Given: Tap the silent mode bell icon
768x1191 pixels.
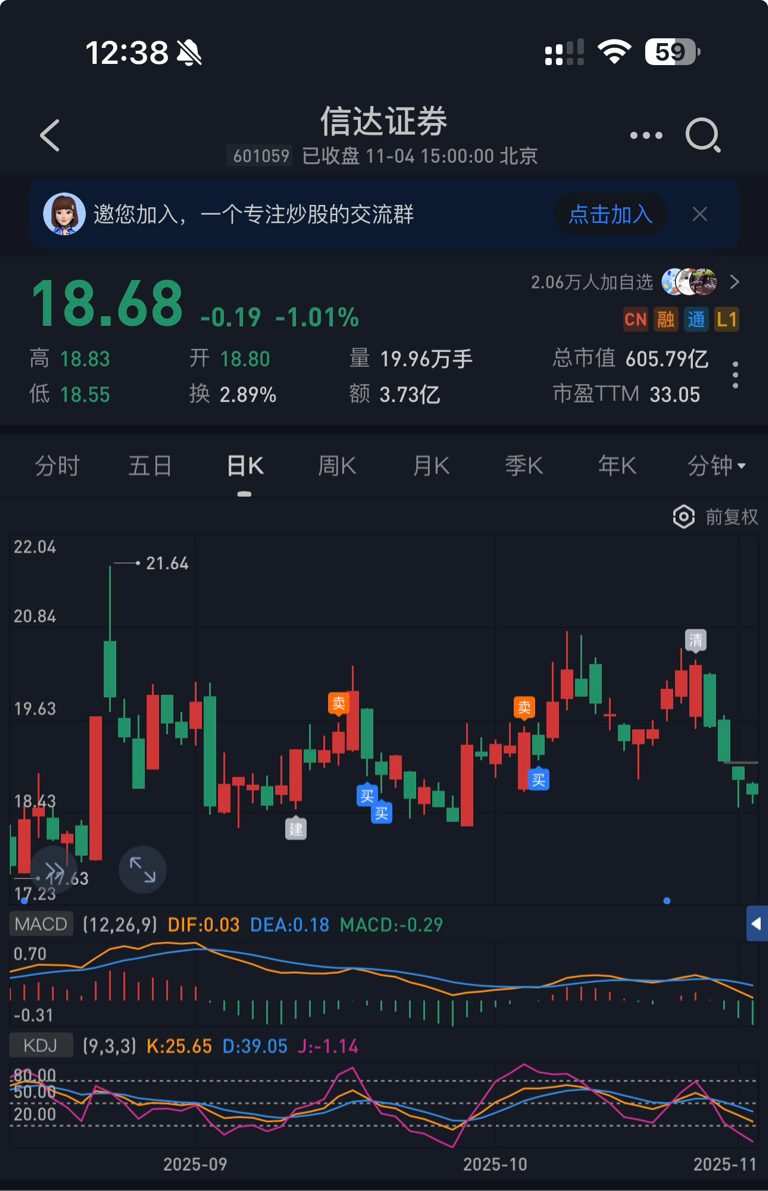Looking at the screenshot, I should coord(189,52).
